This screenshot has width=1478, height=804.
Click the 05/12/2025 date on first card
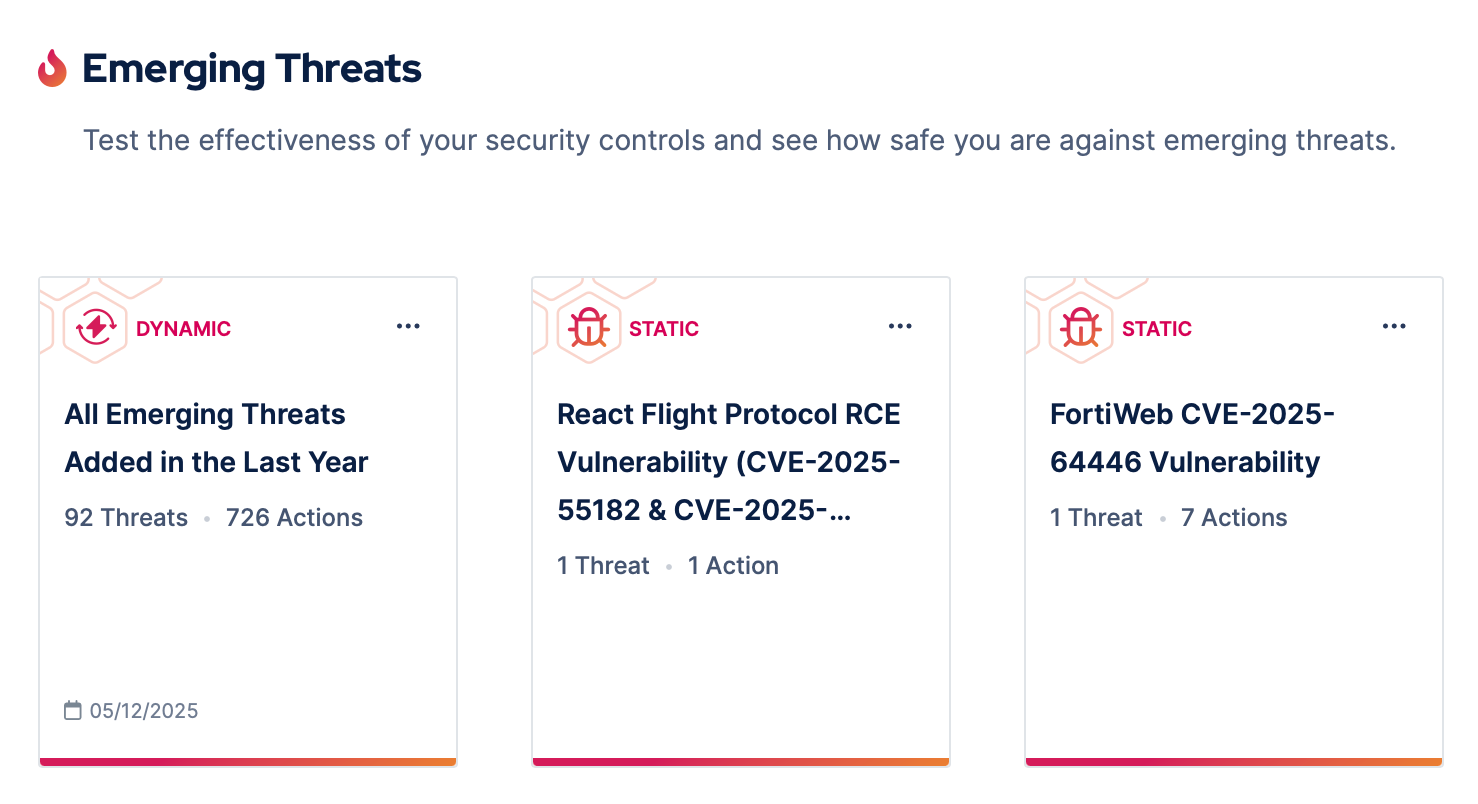coord(144,712)
